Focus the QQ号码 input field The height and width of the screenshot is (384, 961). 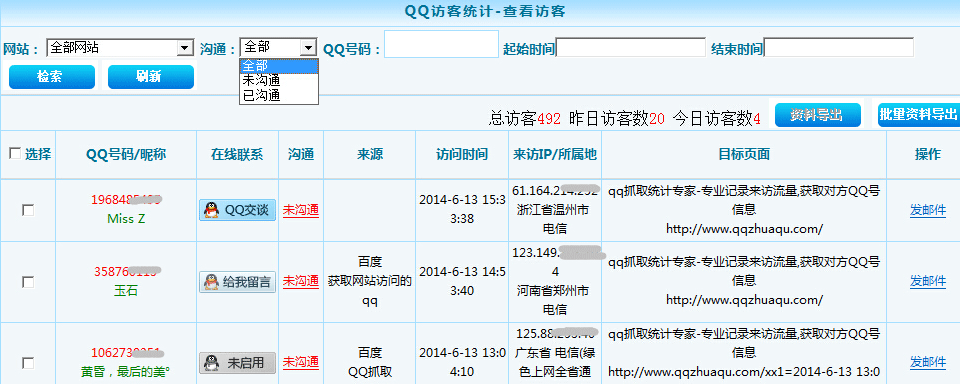tap(441, 44)
